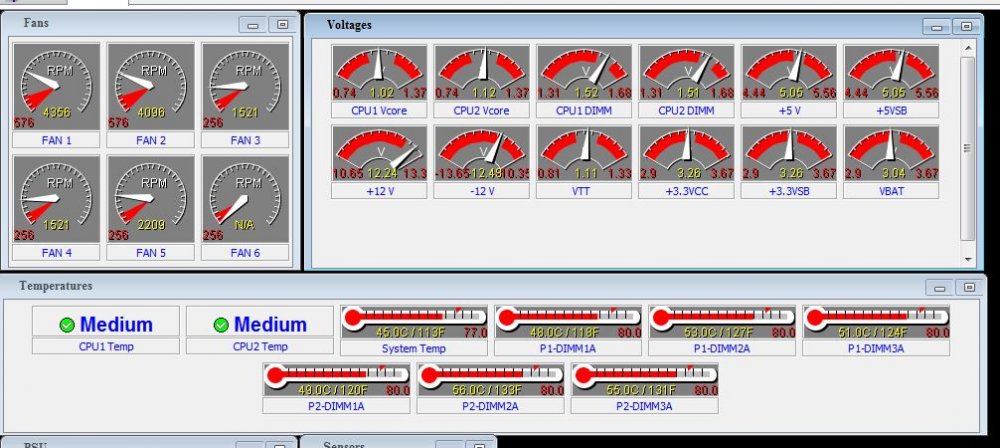This screenshot has width=1000, height=448.
Task: Click the Sensors panel title
Action: point(344,445)
